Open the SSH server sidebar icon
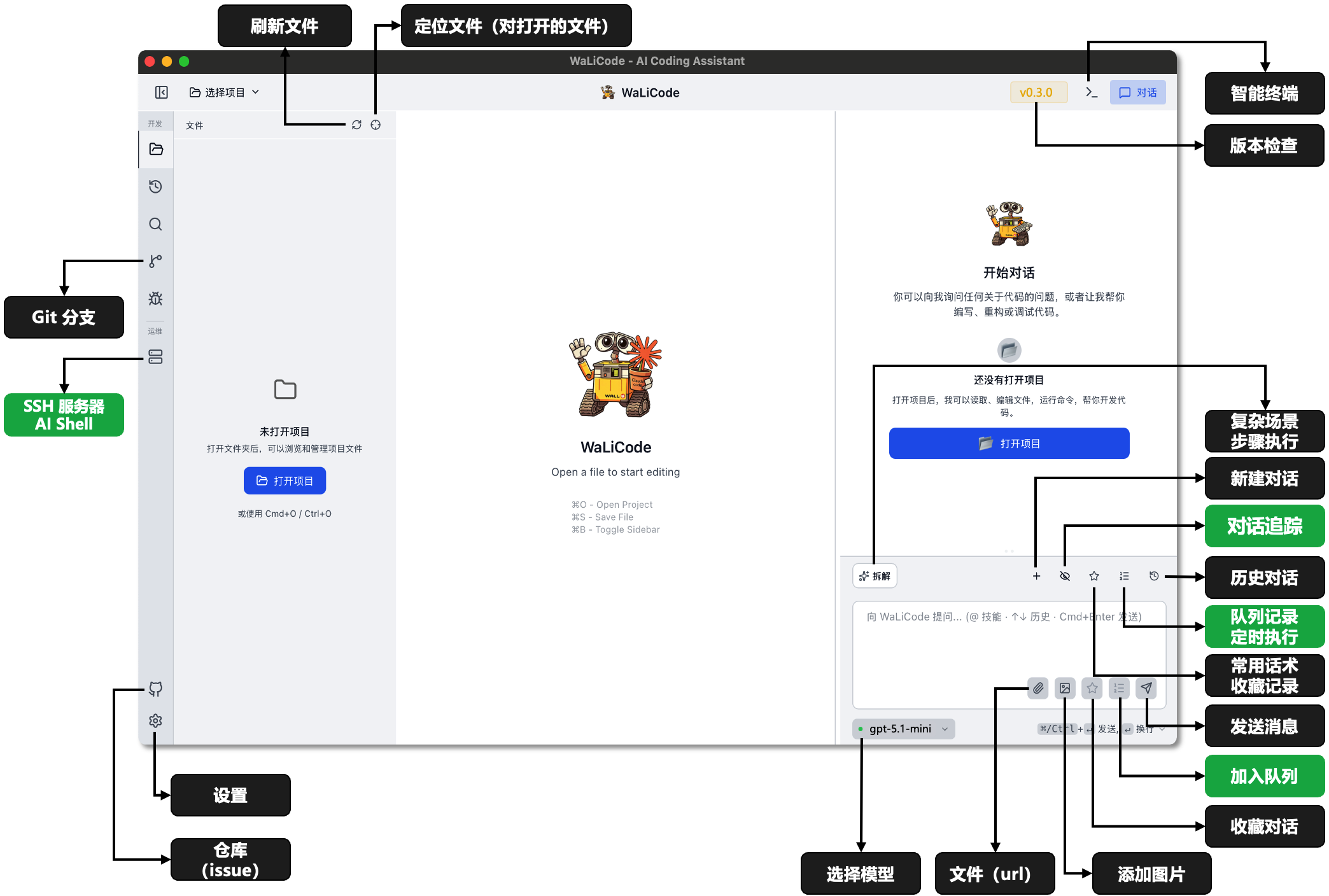Viewport: 1329px width, 896px height. point(156,356)
